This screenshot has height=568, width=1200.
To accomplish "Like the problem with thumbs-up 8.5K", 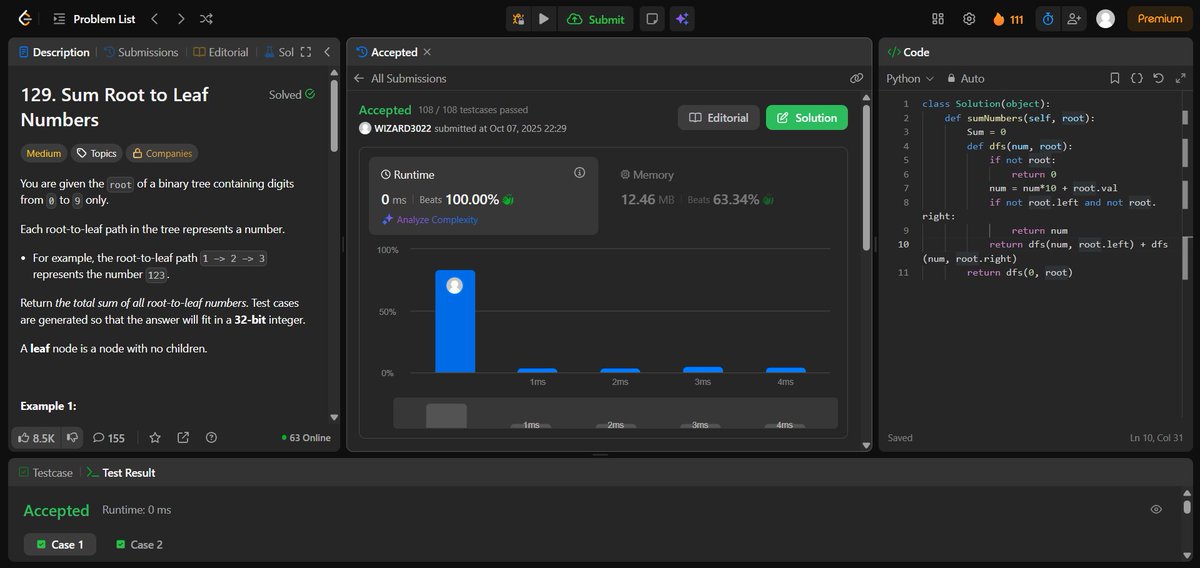I will click(x=37, y=437).
